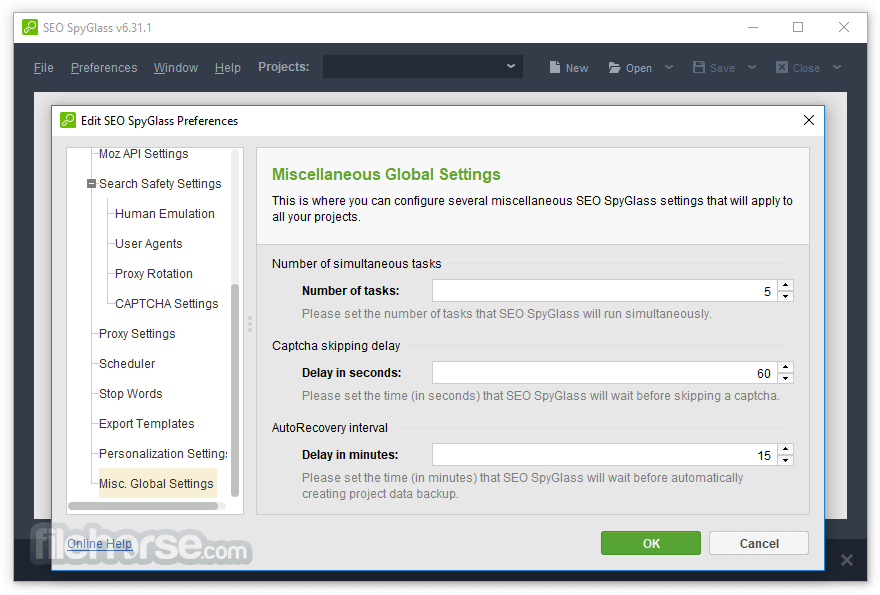880x595 pixels.
Task: Click the settings tree vertical scrollbar
Action: pos(235,390)
